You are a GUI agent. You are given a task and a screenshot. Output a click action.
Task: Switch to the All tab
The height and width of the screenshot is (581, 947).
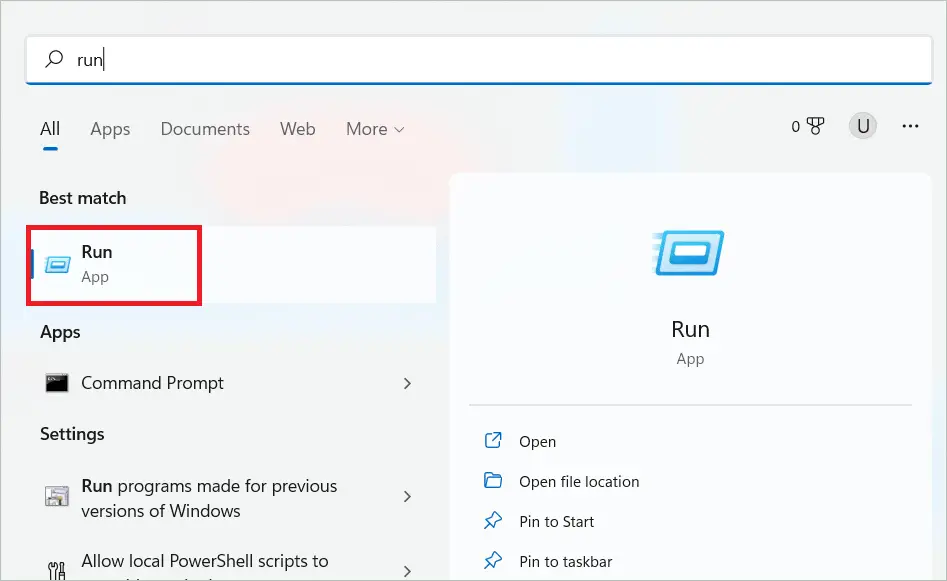(50, 129)
